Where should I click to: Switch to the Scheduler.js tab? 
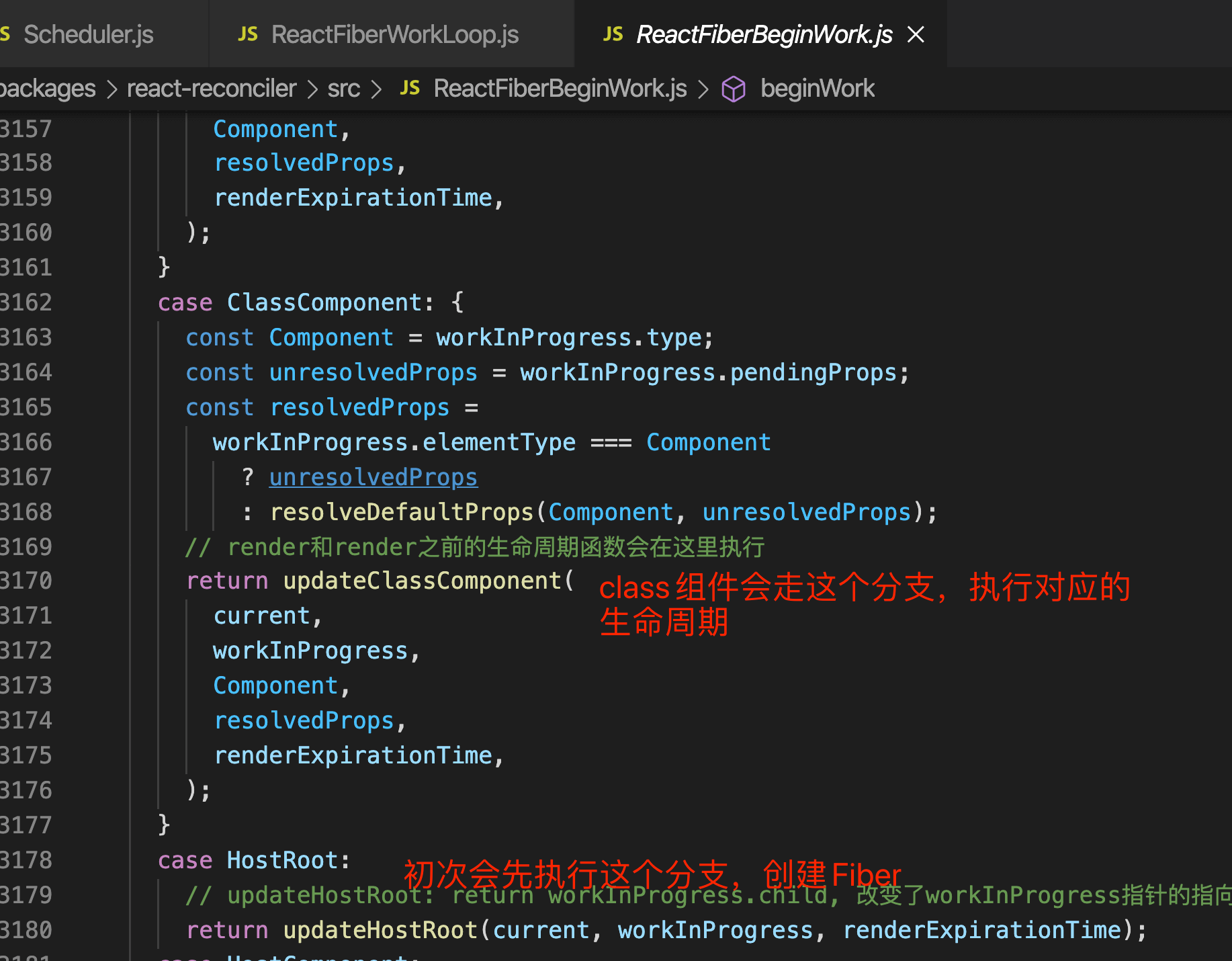(x=88, y=34)
